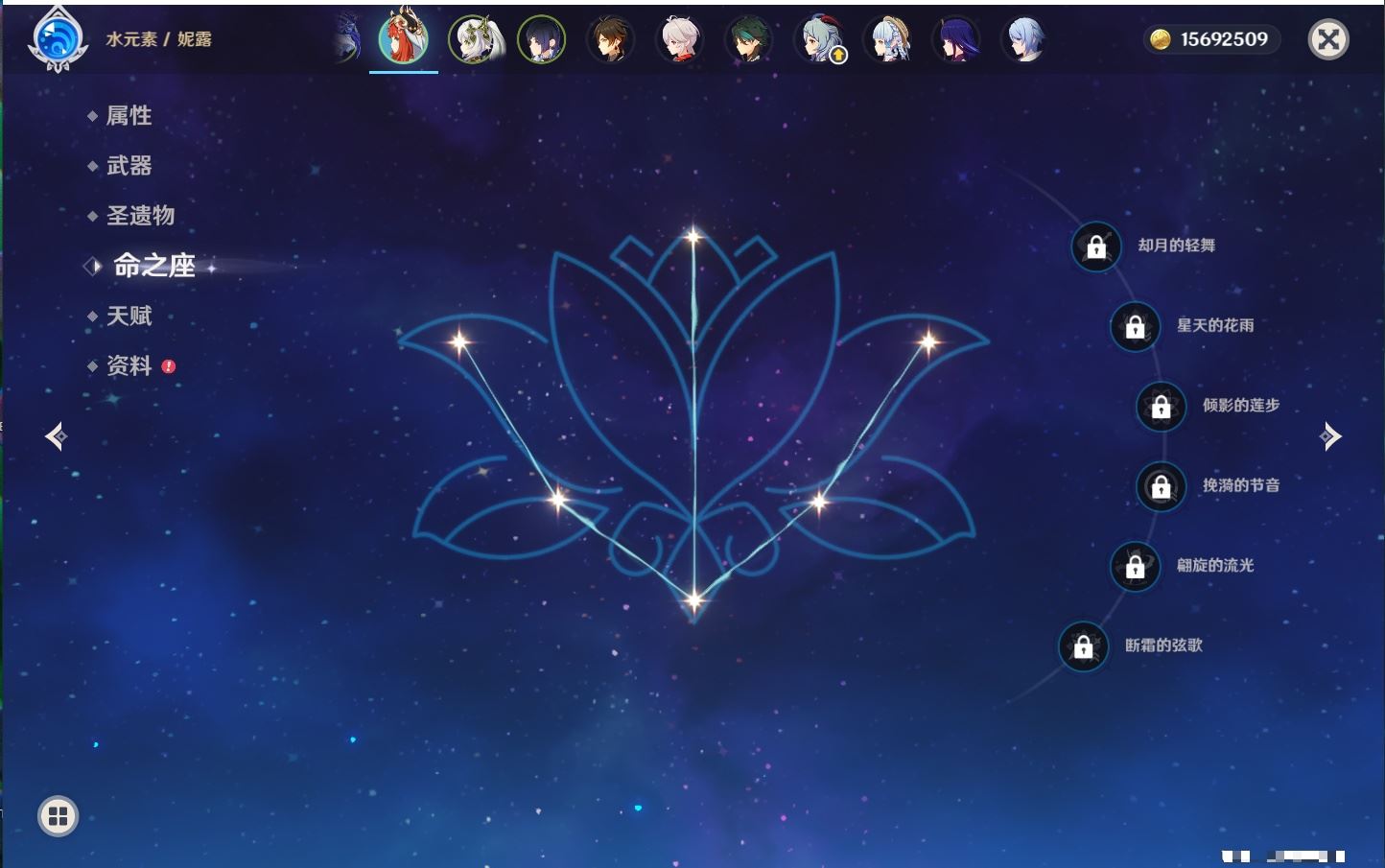
Task: Open the 圣遗物 artifacts page
Action: (140, 216)
